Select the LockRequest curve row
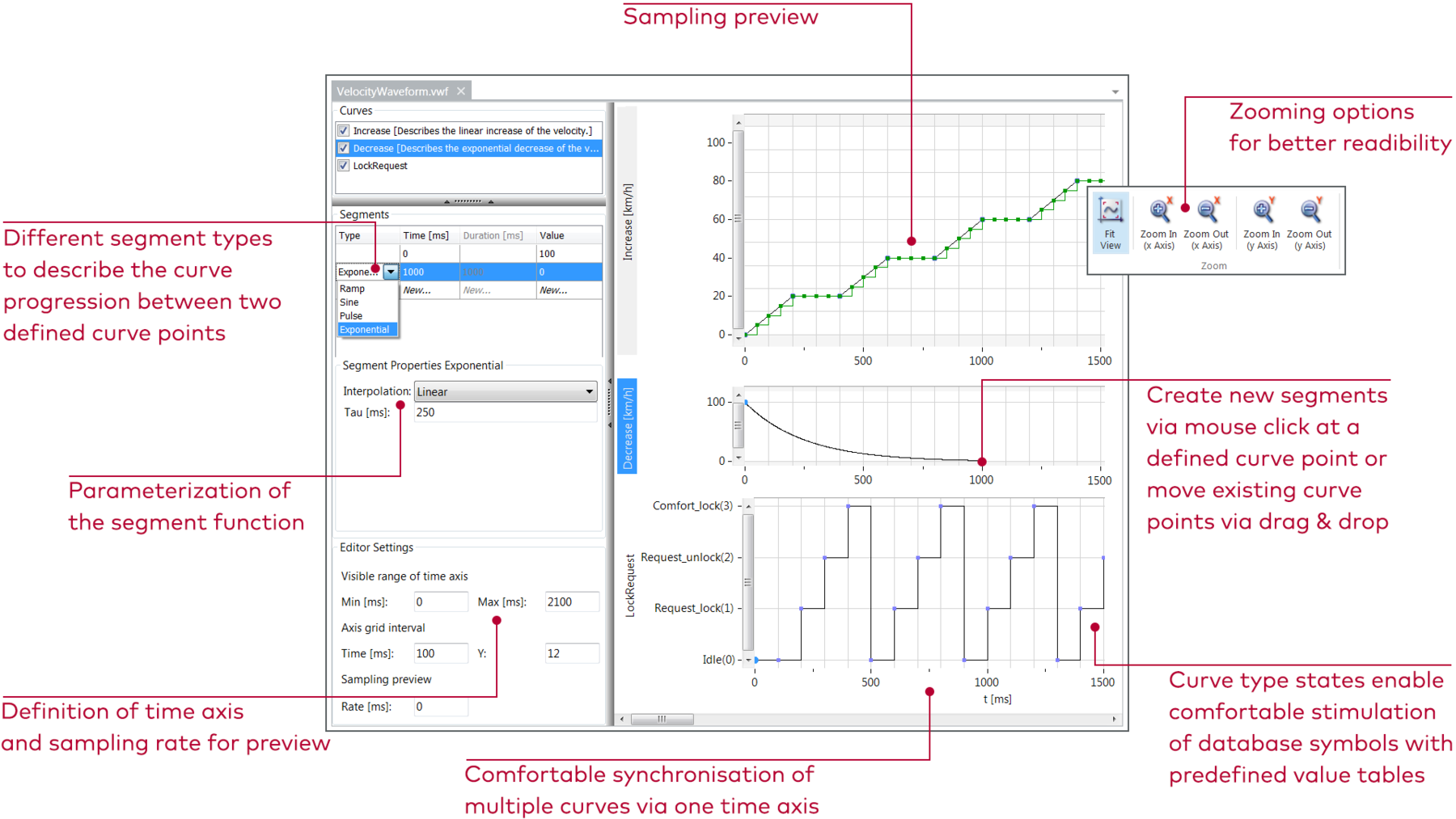This screenshot has width=1456, height=819. point(468,166)
